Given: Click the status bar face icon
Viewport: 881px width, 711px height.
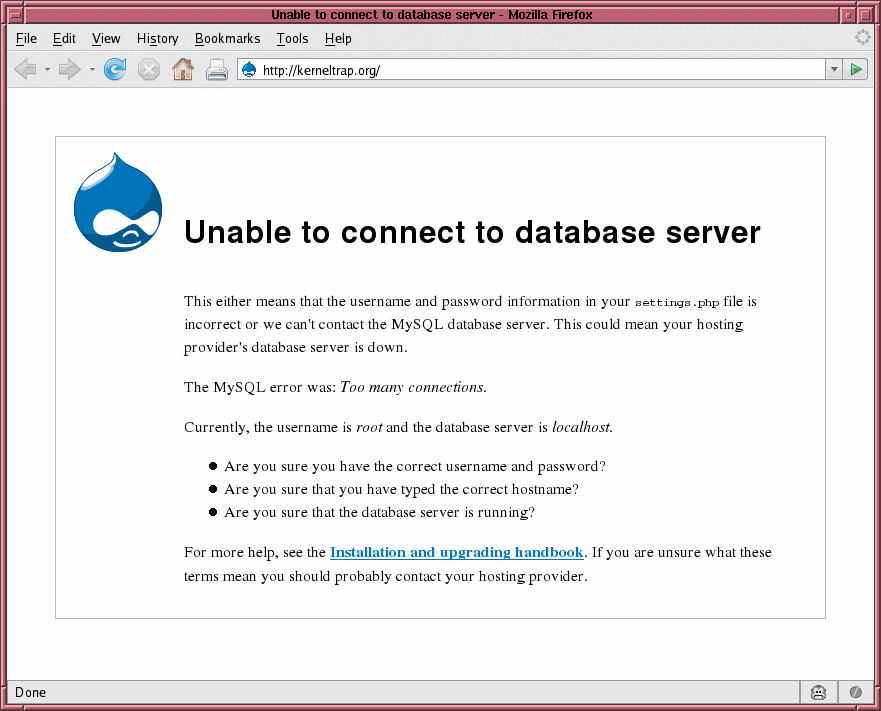Looking at the screenshot, I should click(818, 692).
